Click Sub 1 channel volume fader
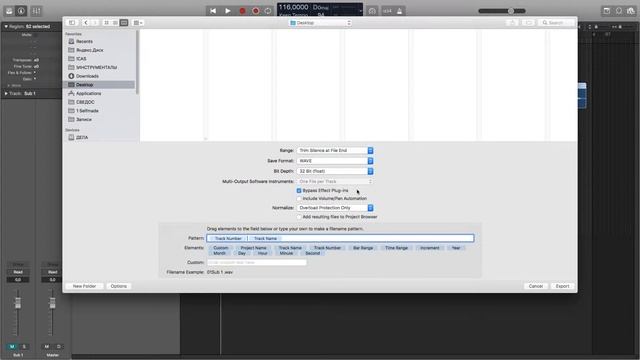This screenshot has height=360, width=640. pyautogui.click(x=18, y=302)
